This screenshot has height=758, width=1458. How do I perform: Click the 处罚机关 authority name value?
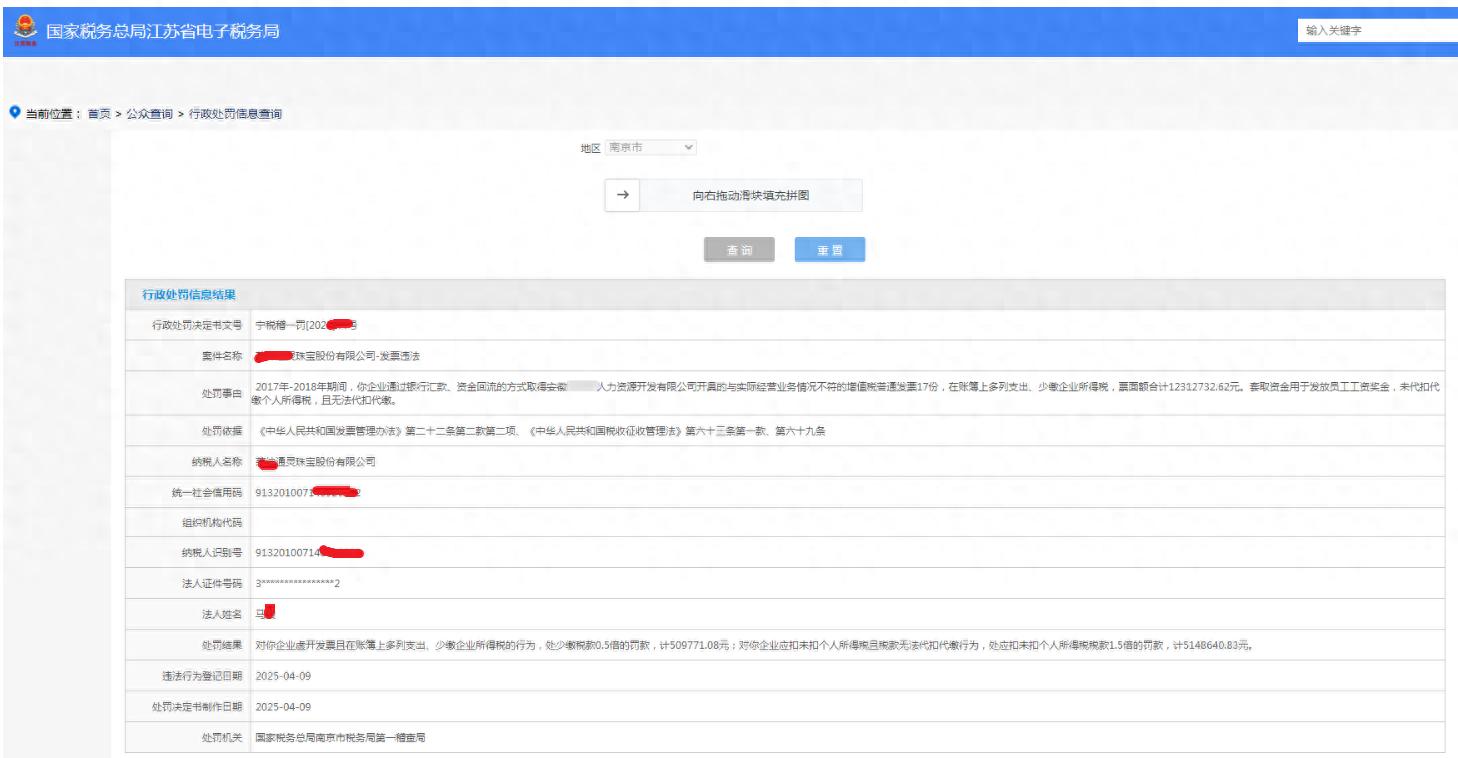341,738
